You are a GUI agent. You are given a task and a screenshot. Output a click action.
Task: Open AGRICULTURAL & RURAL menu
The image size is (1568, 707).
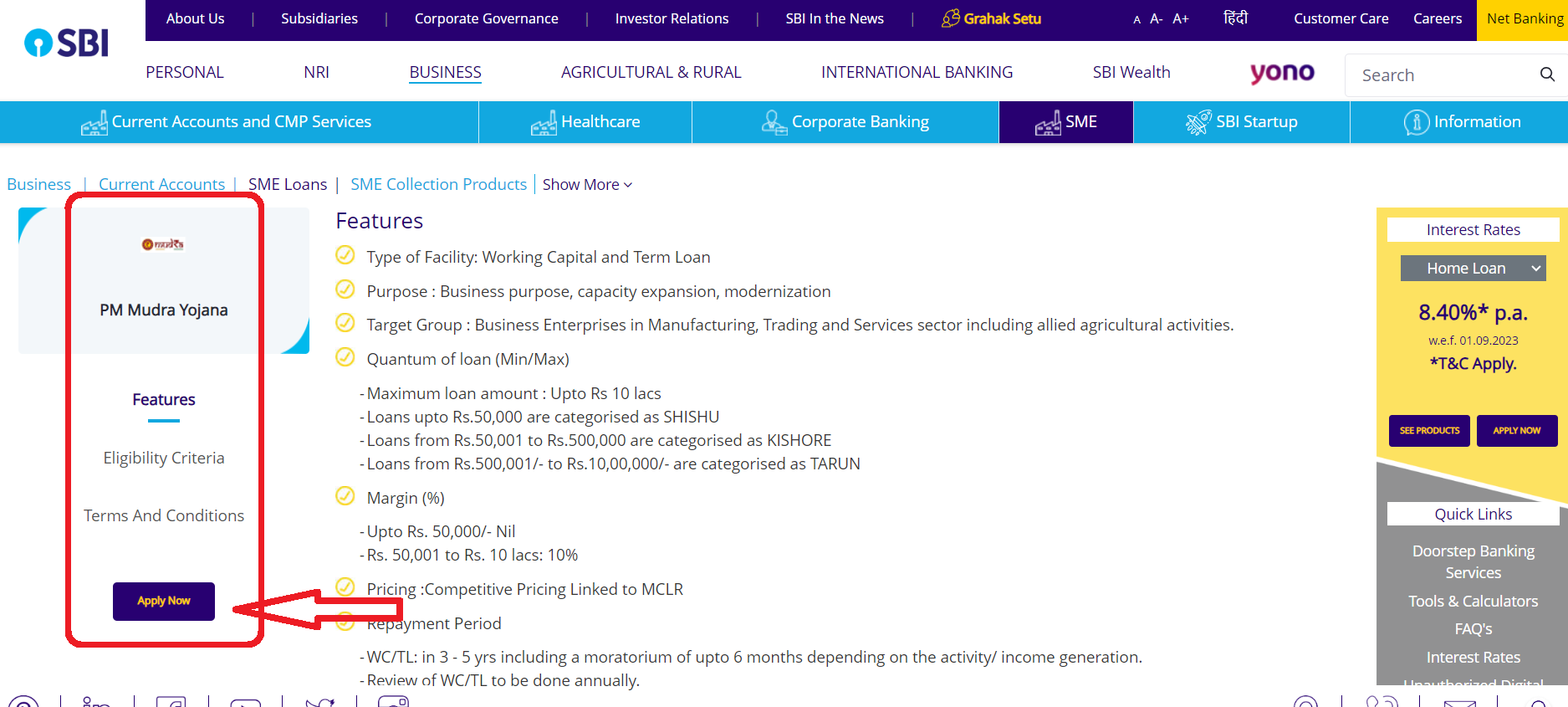click(x=651, y=72)
